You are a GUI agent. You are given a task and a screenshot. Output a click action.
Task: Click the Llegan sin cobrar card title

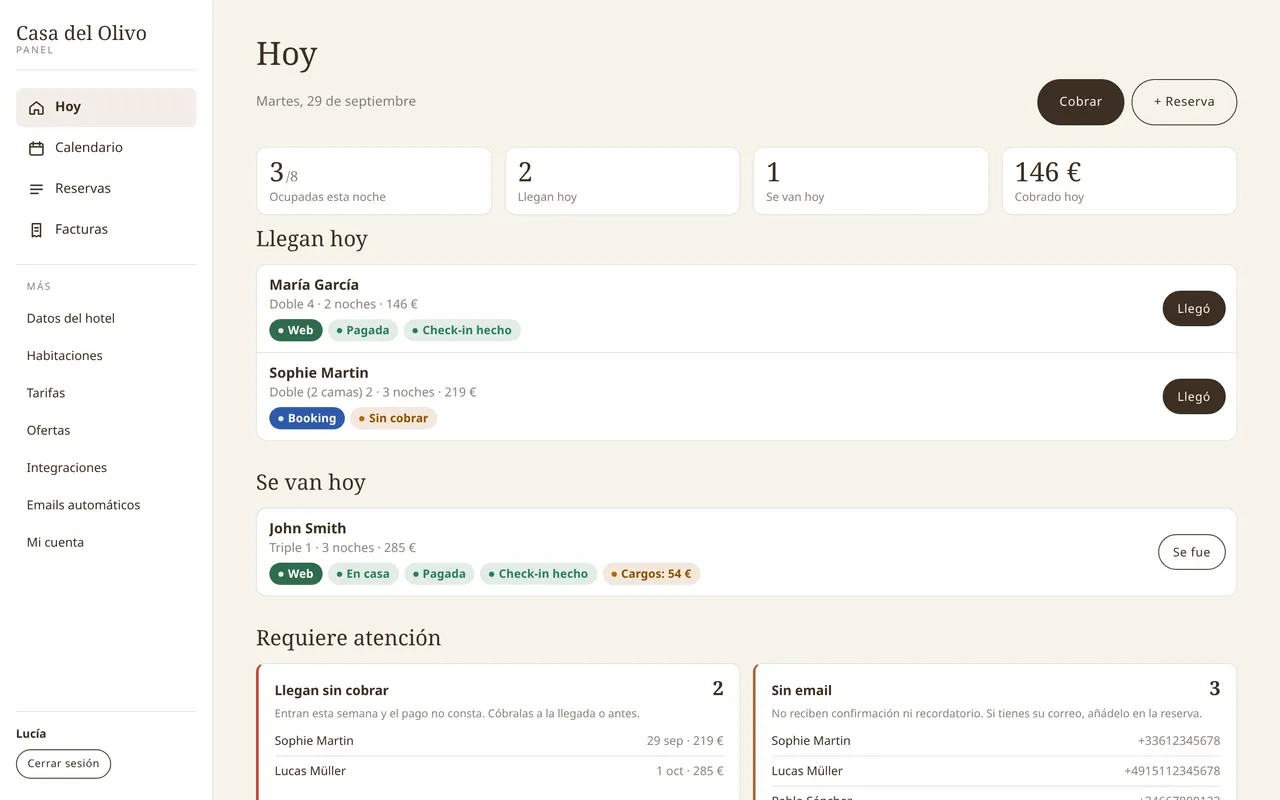pyautogui.click(x=332, y=690)
